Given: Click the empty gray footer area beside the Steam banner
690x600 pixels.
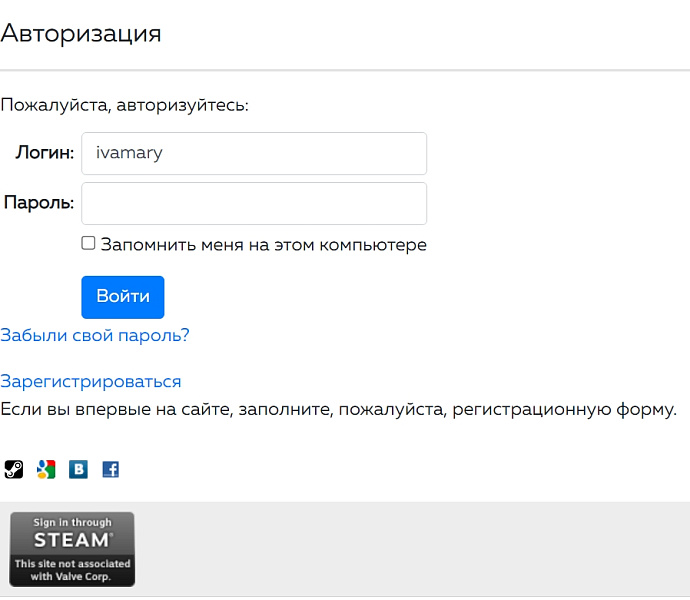Looking at the screenshot, I should pos(410,548).
